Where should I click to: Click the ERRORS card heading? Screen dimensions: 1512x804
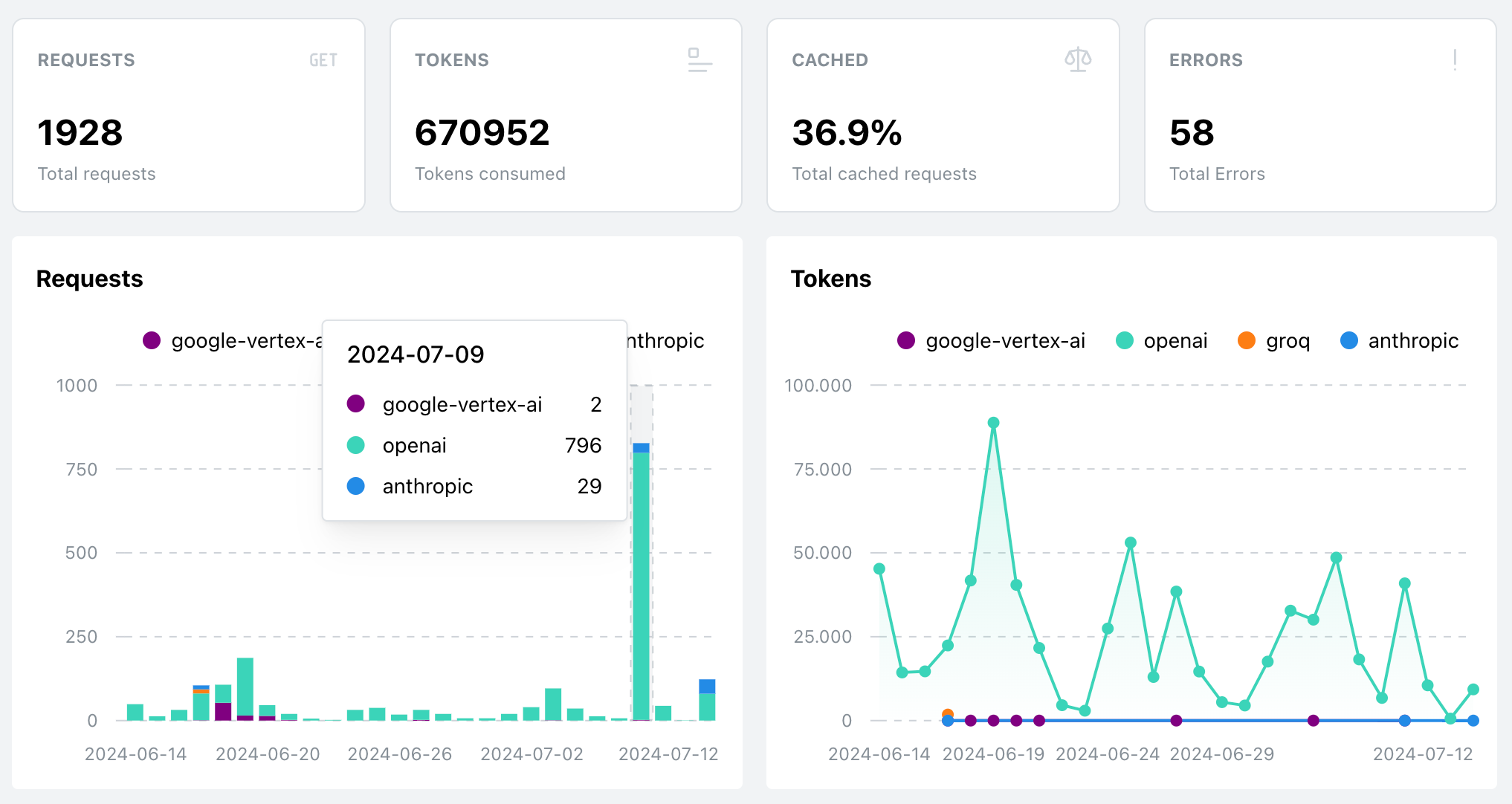point(1206,60)
